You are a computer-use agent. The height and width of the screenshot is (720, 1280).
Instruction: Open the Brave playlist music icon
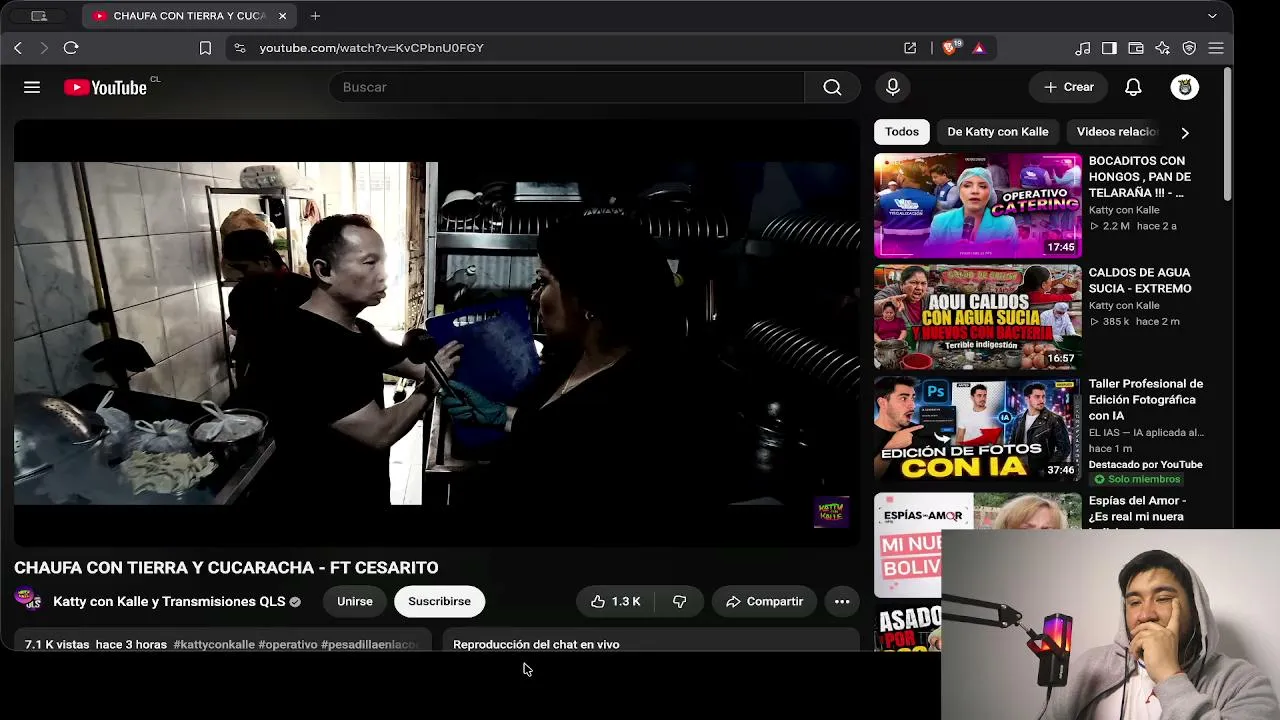coord(1083,48)
